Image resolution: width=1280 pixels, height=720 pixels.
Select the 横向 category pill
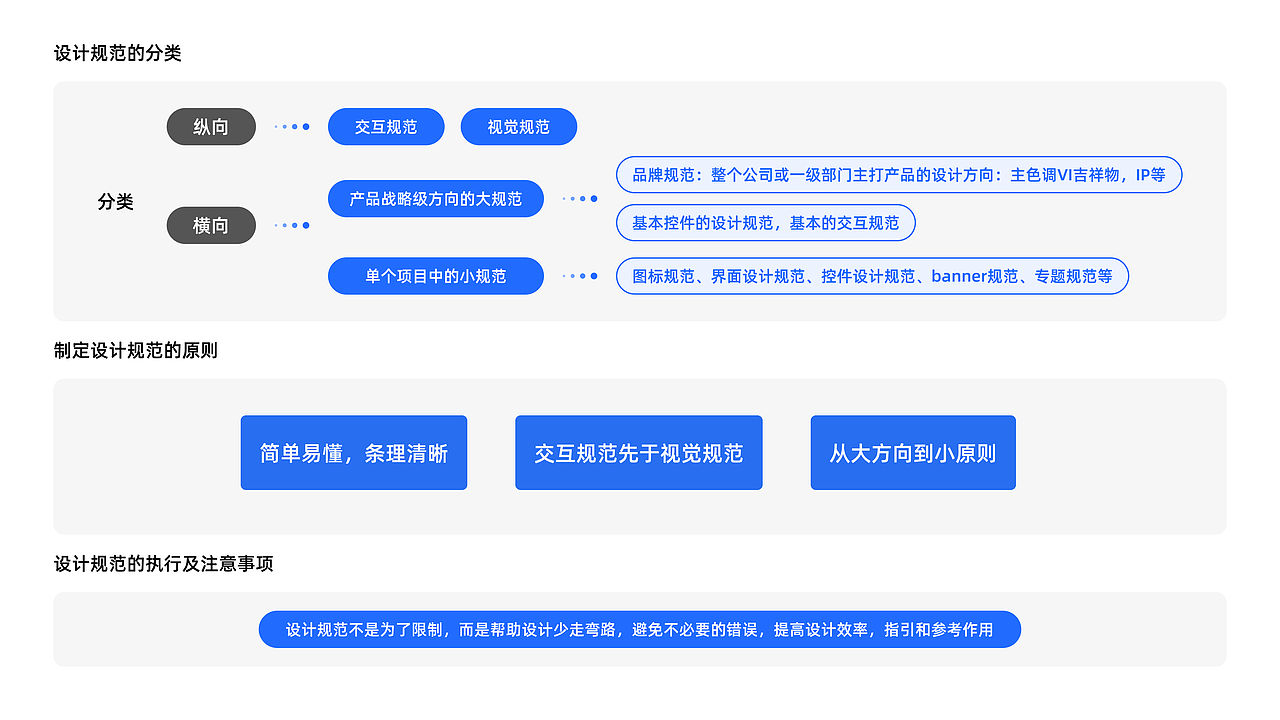point(210,225)
